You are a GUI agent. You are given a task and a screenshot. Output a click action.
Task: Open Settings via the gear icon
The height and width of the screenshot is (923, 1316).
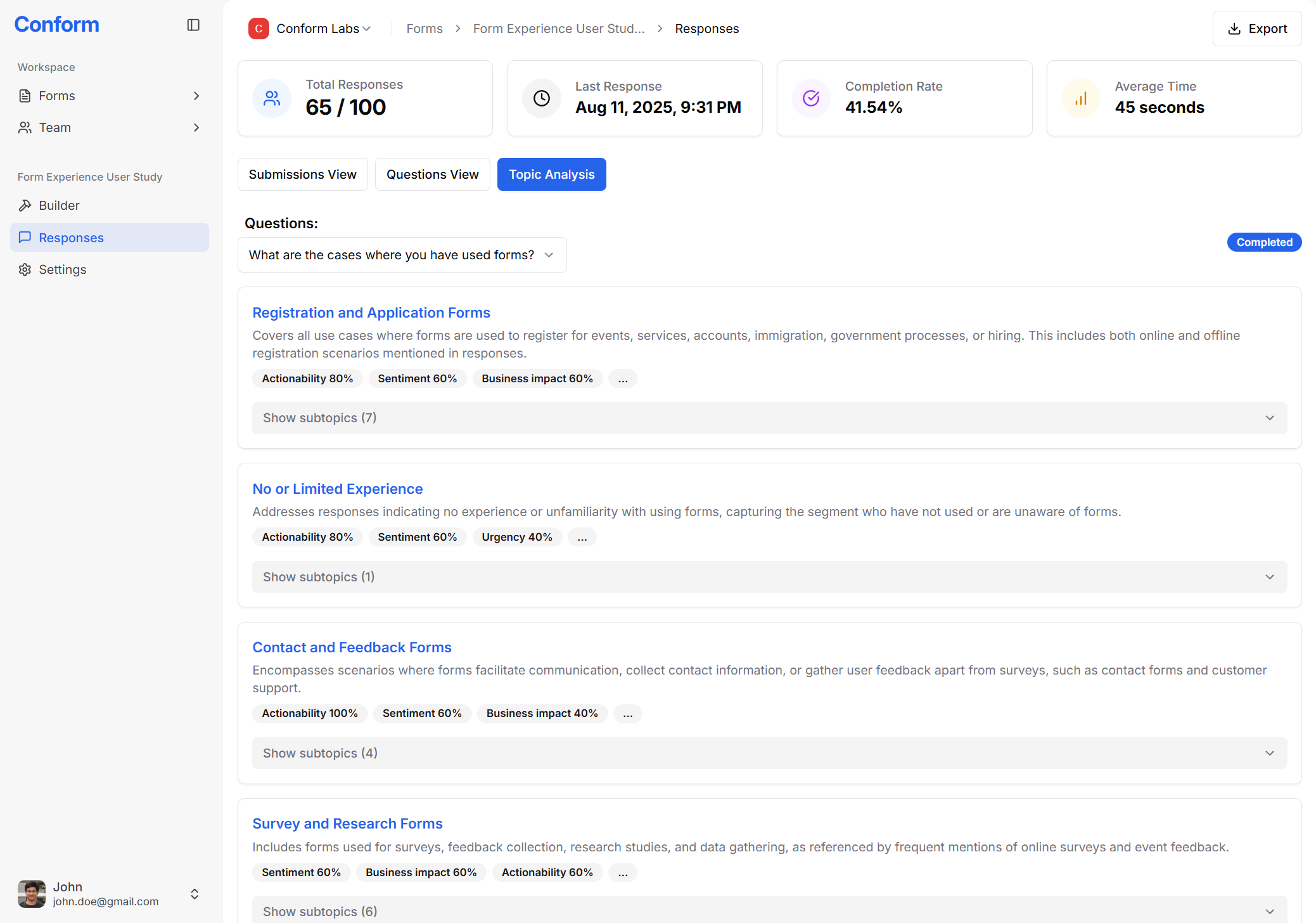(x=25, y=269)
